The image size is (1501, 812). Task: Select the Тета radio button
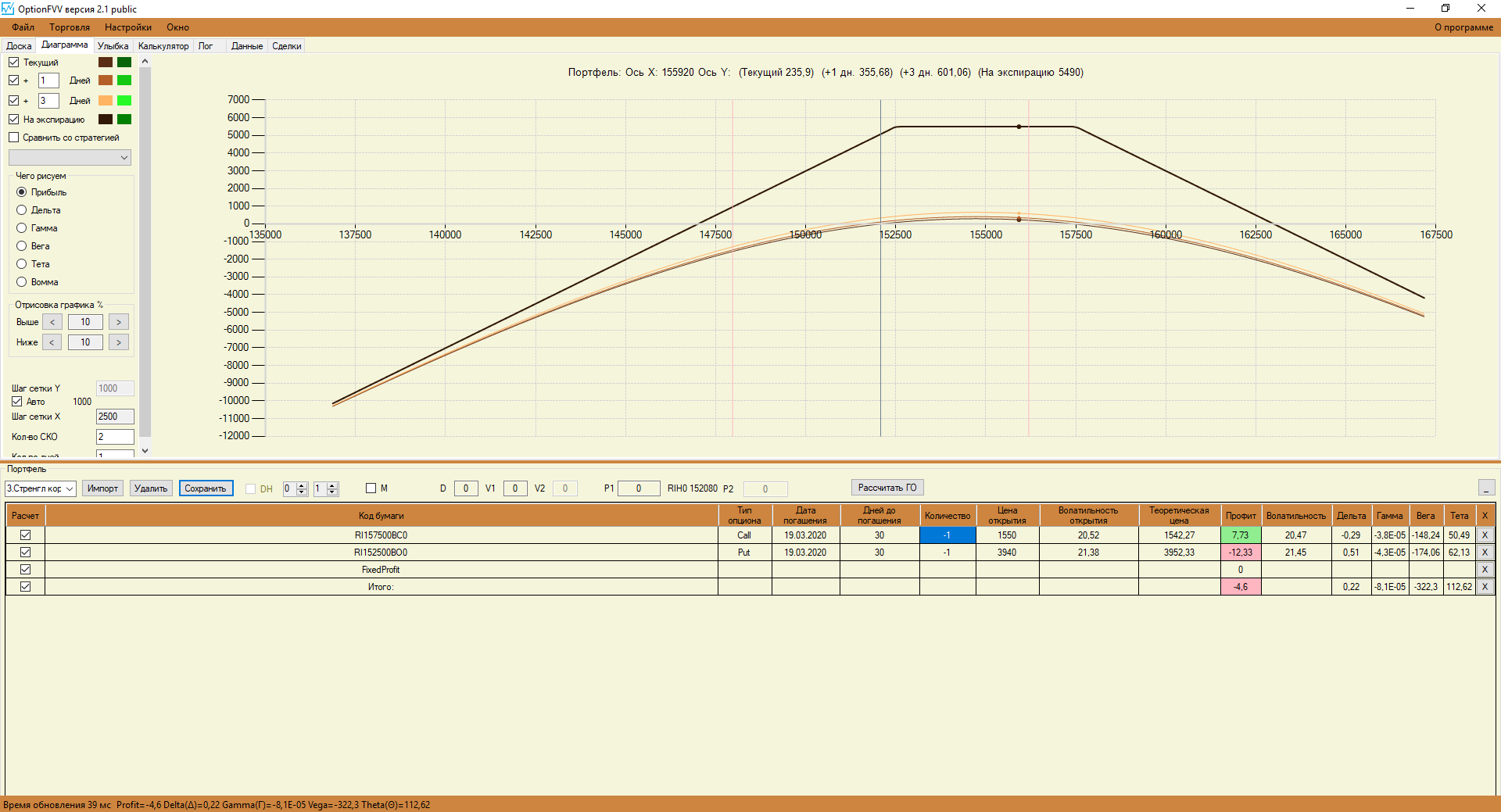[22, 264]
